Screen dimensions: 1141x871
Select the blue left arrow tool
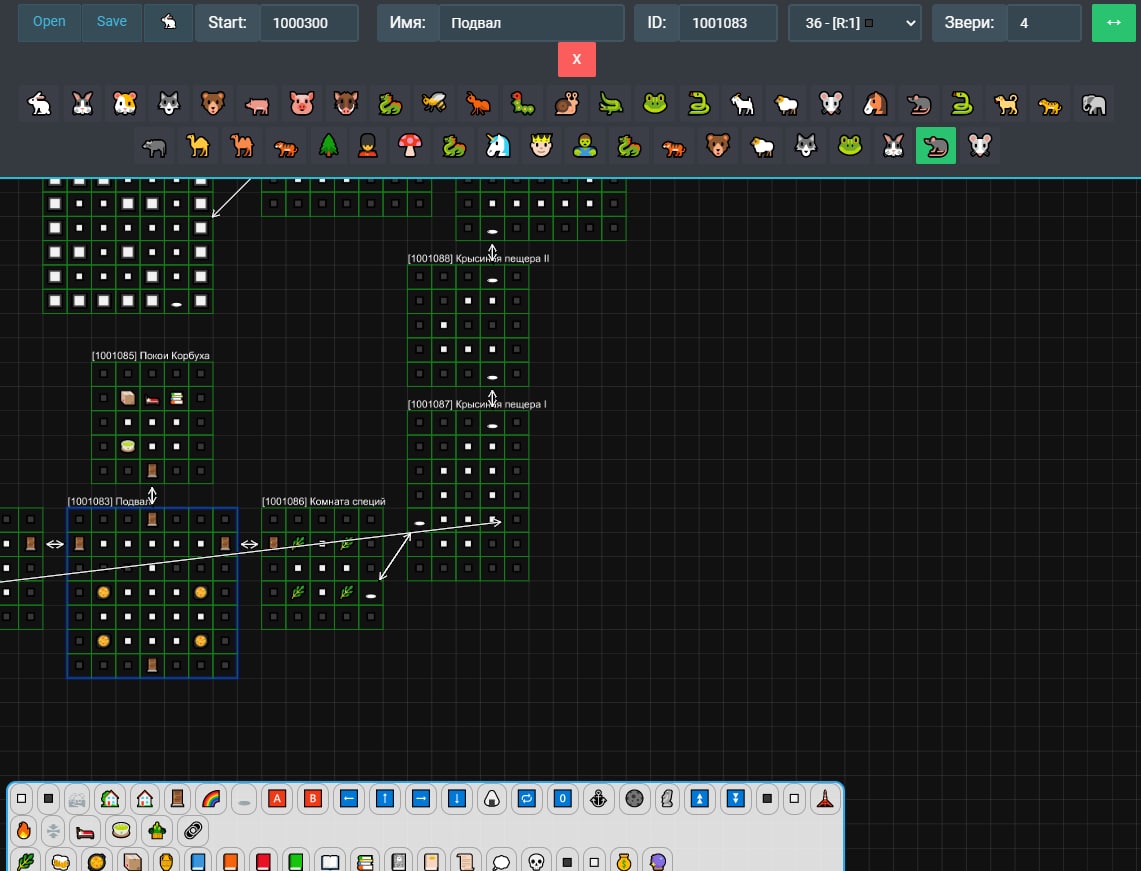pyautogui.click(x=349, y=799)
